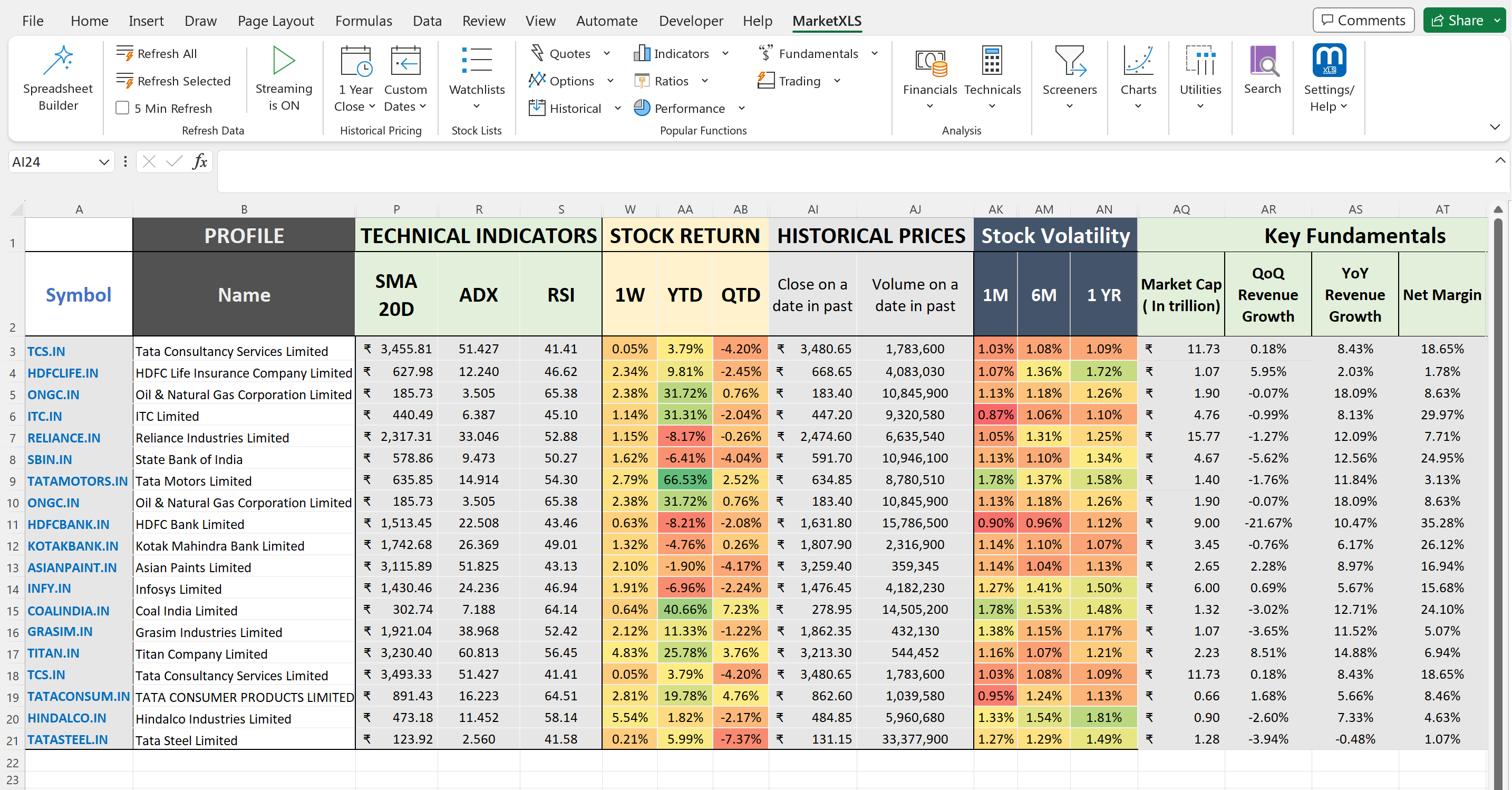
Task: Click the Quotes icon
Action: point(537,53)
